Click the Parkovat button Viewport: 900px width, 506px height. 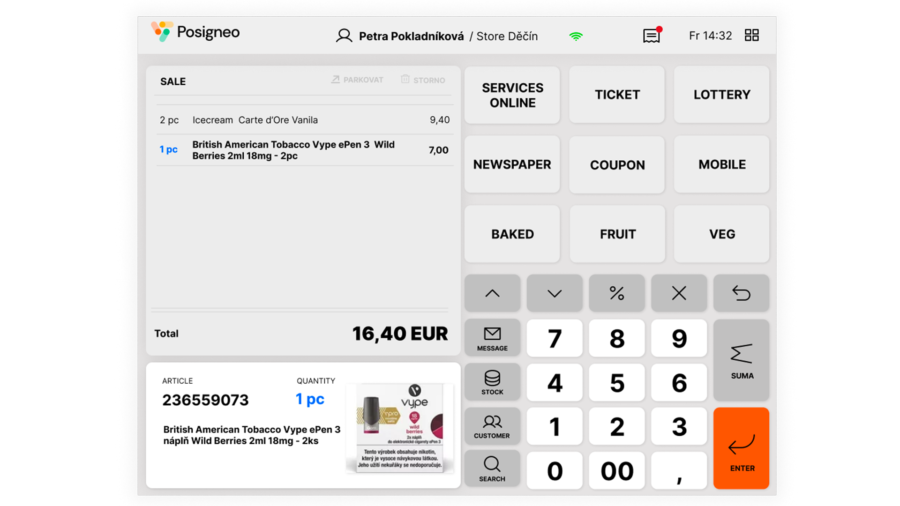[357, 80]
